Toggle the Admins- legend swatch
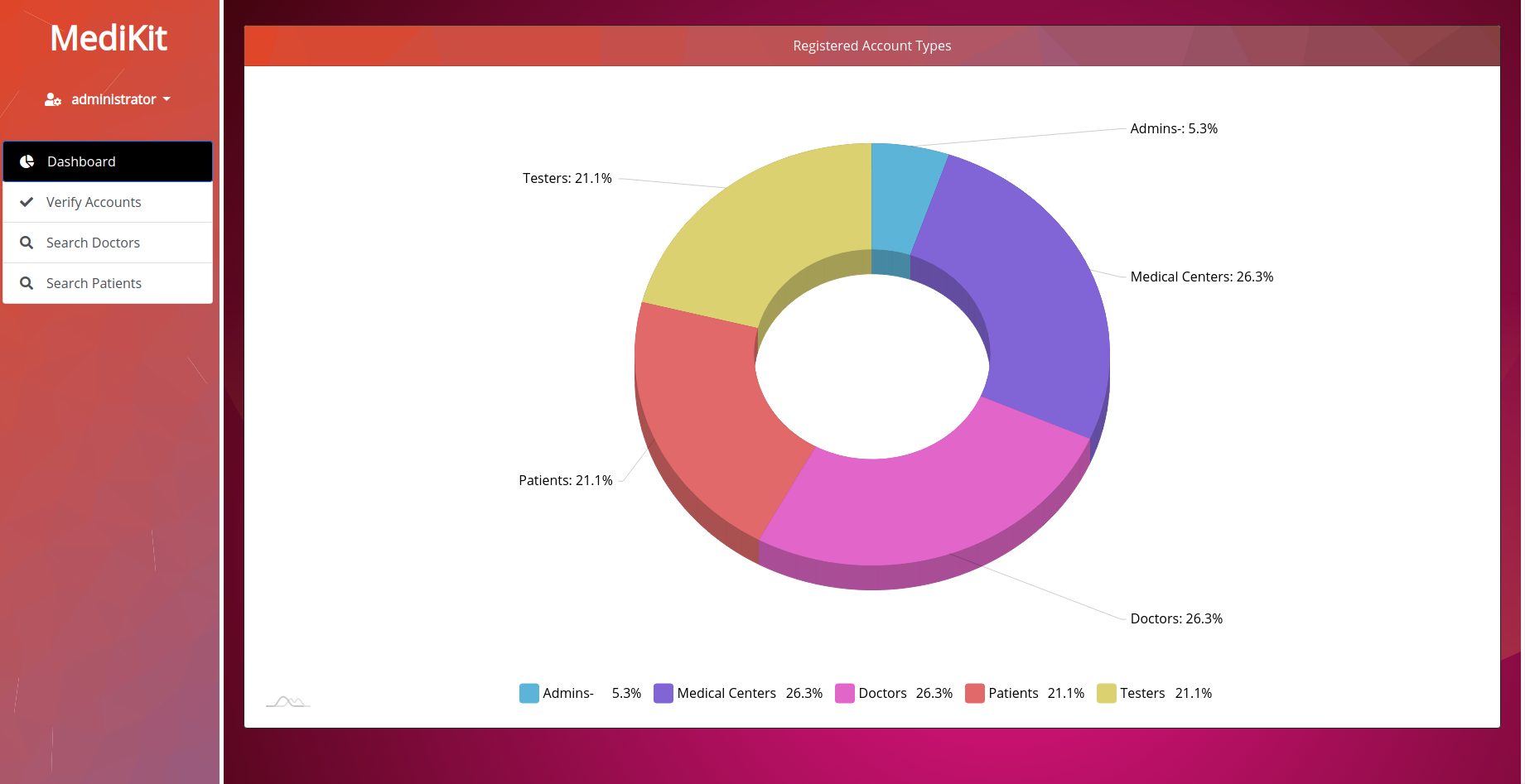 tap(529, 693)
